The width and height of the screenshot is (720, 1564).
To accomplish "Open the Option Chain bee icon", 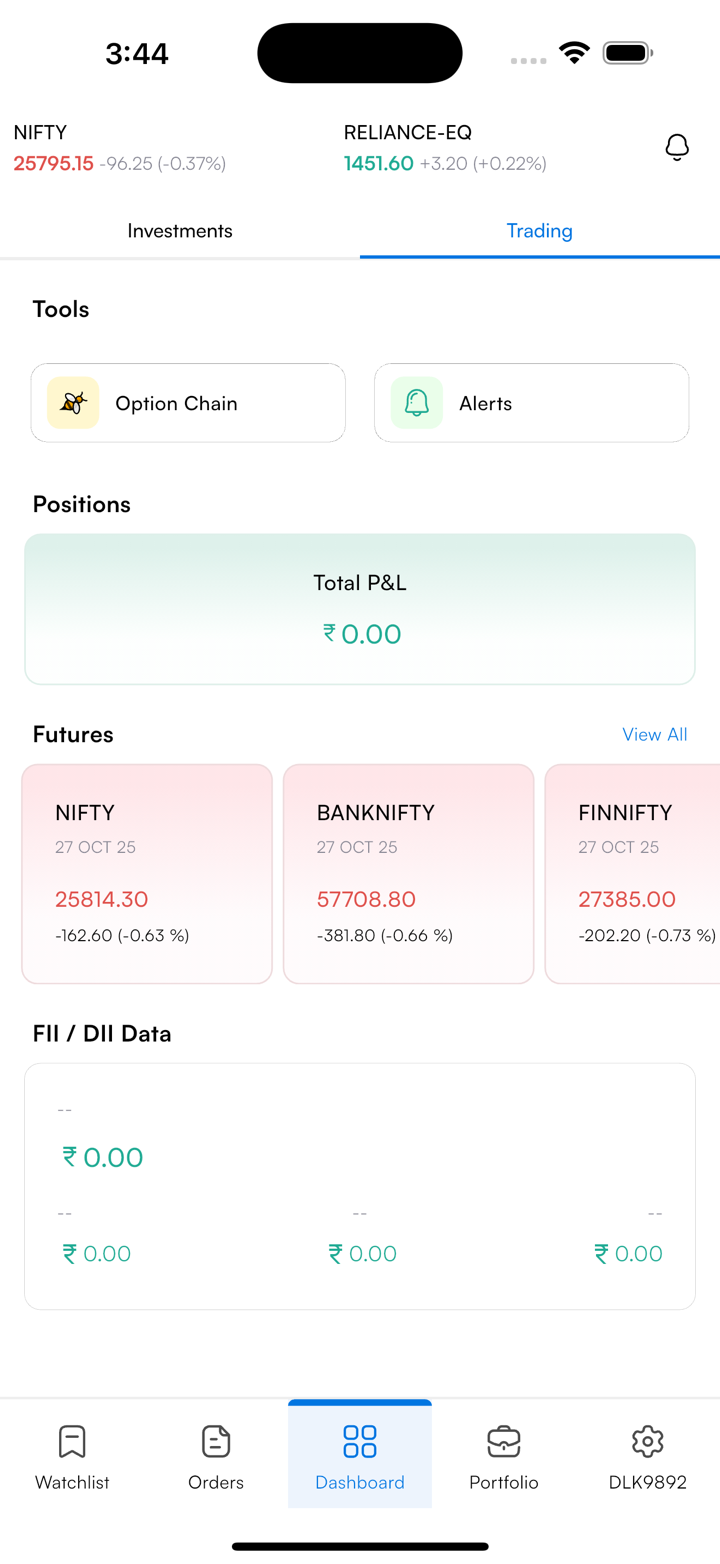I will point(73,403).
